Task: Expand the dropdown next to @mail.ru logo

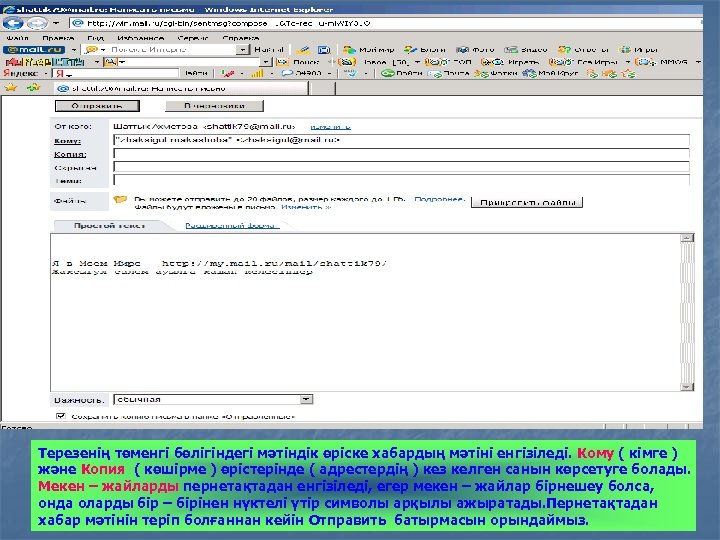Action: coord(73,50)
